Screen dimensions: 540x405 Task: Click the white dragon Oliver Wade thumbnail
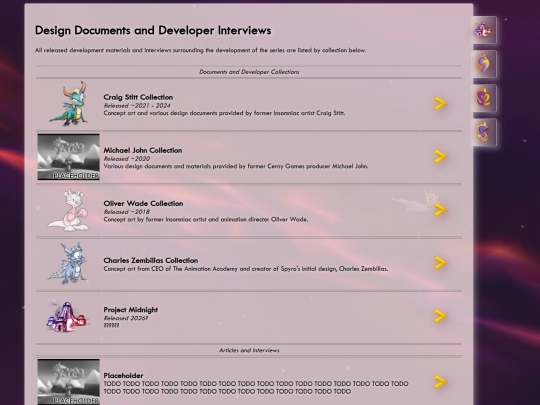69,210
